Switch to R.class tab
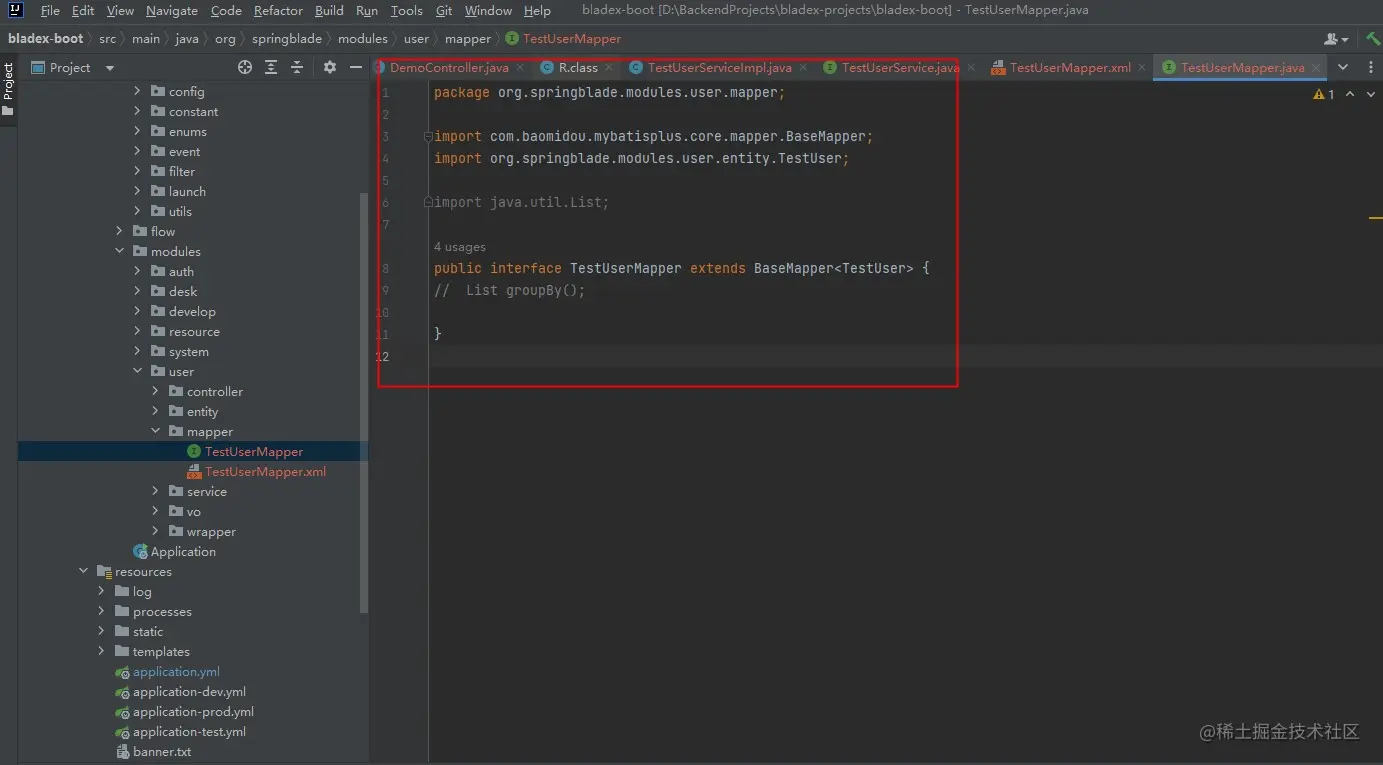 578,68
